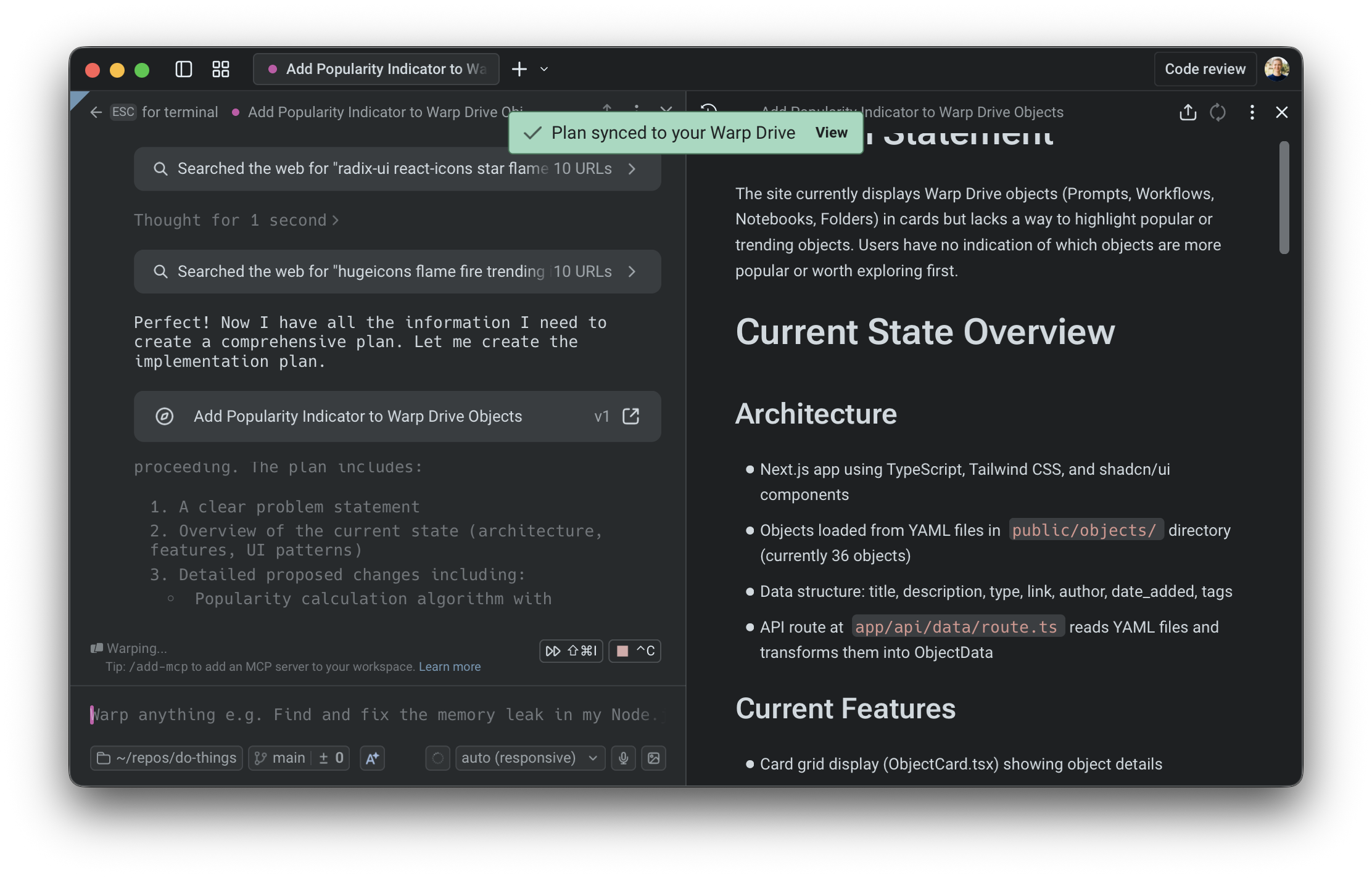Viewport: 1372px width, 878px height.
Task: Click the attach image icon
Action: pyautogui.click(x=653, y=758)
